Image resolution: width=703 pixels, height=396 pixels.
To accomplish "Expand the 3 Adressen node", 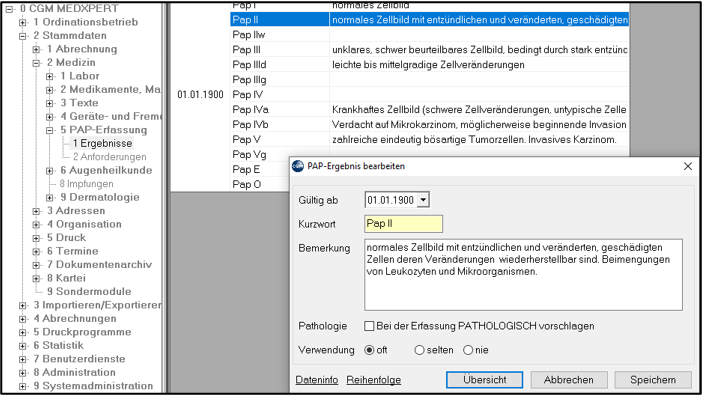I will pyautogui.click(x=36, y=211).
